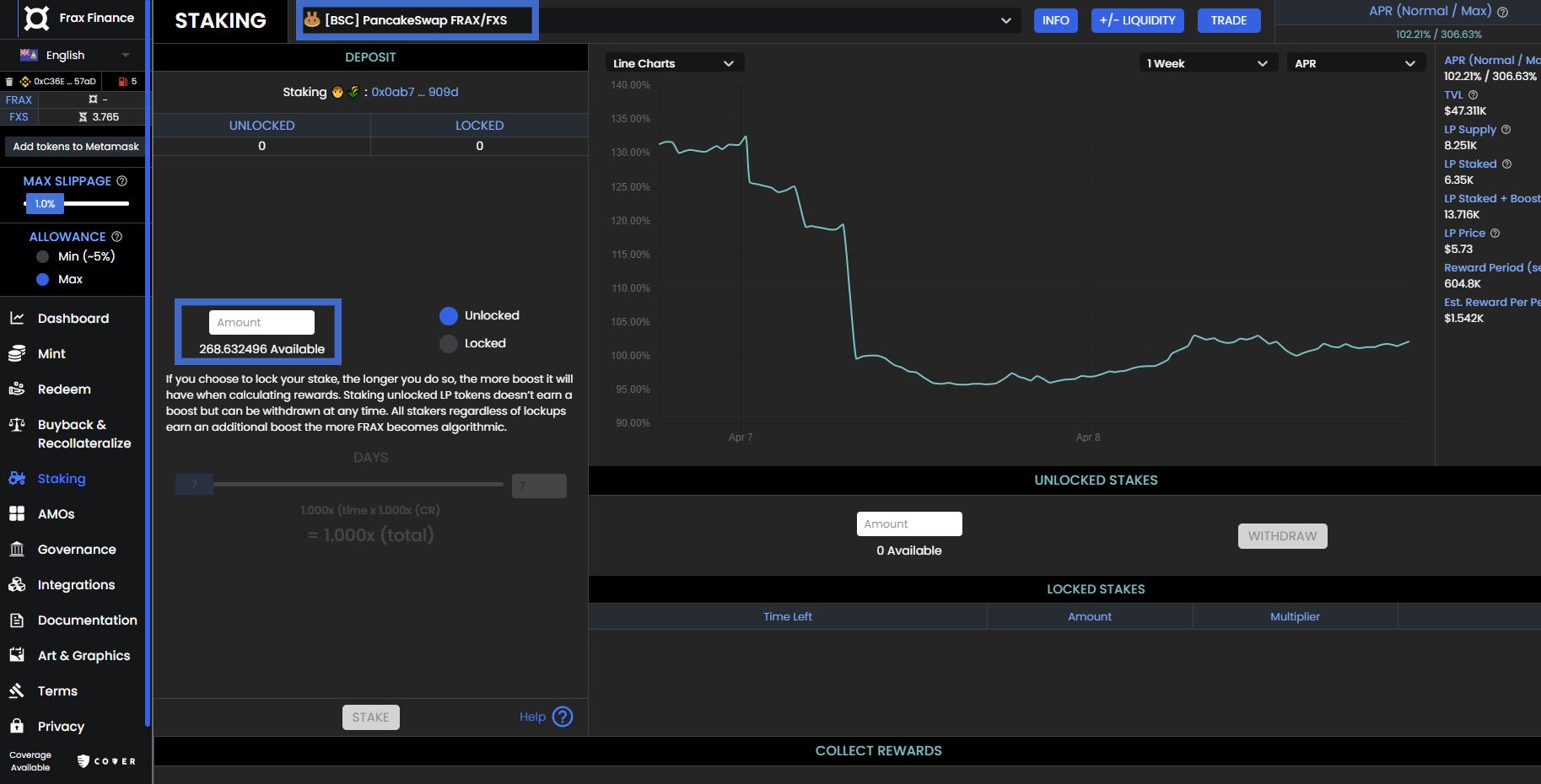
Task: Click the Terms gavel icon
Action: 17,690
